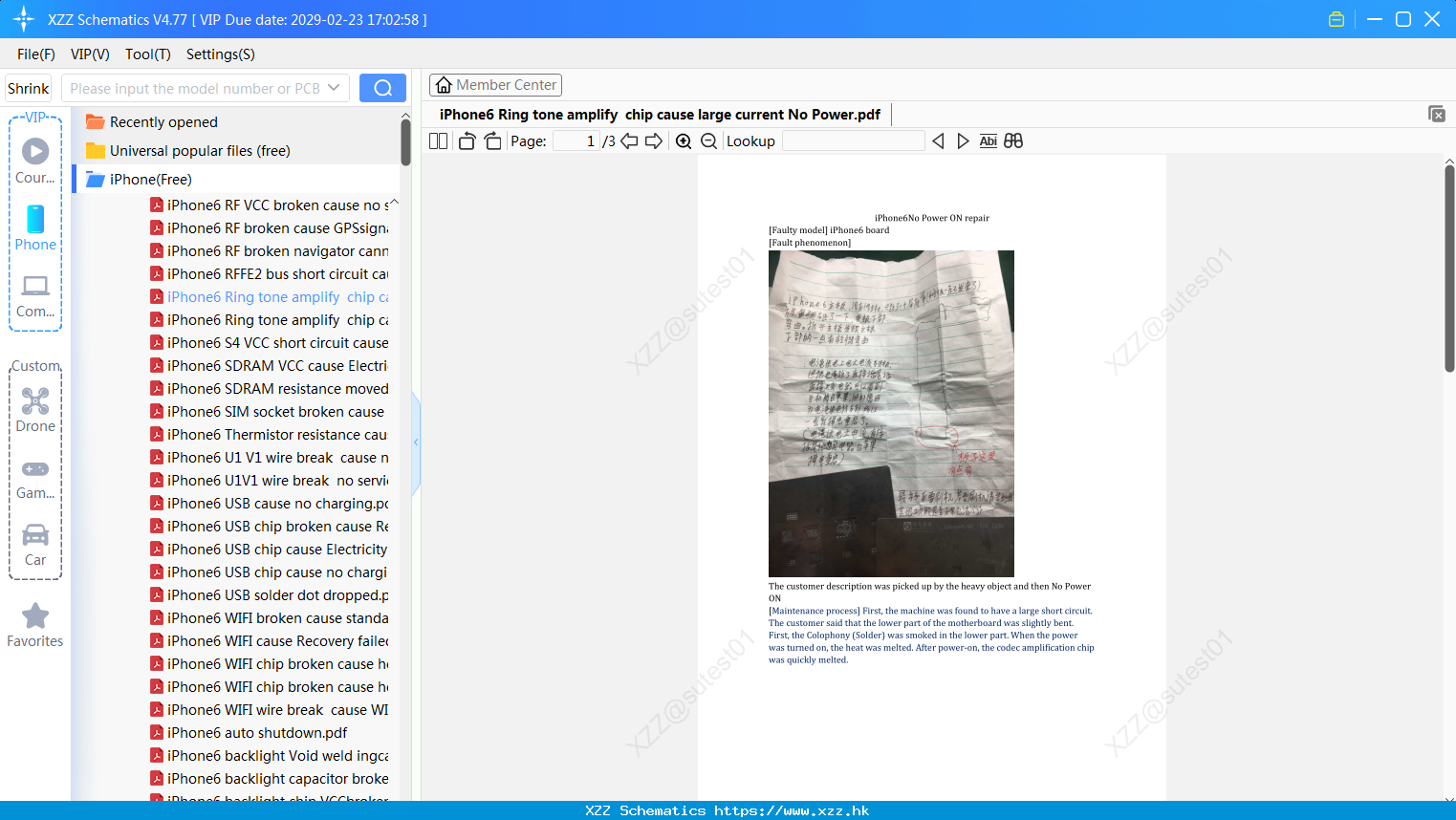Toggle whole-word match Abi icon

(x=989, y=141)
